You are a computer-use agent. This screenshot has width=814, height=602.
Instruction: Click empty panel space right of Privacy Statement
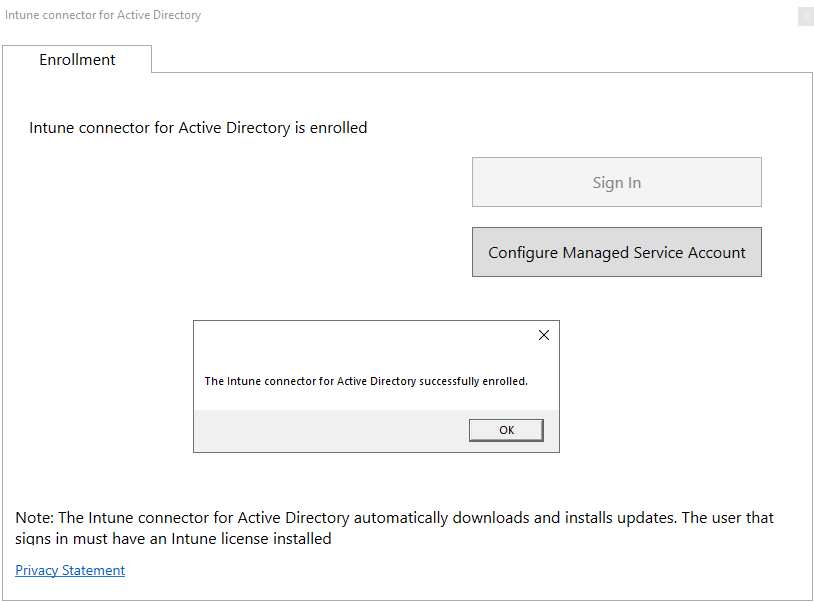click(450, 570)
